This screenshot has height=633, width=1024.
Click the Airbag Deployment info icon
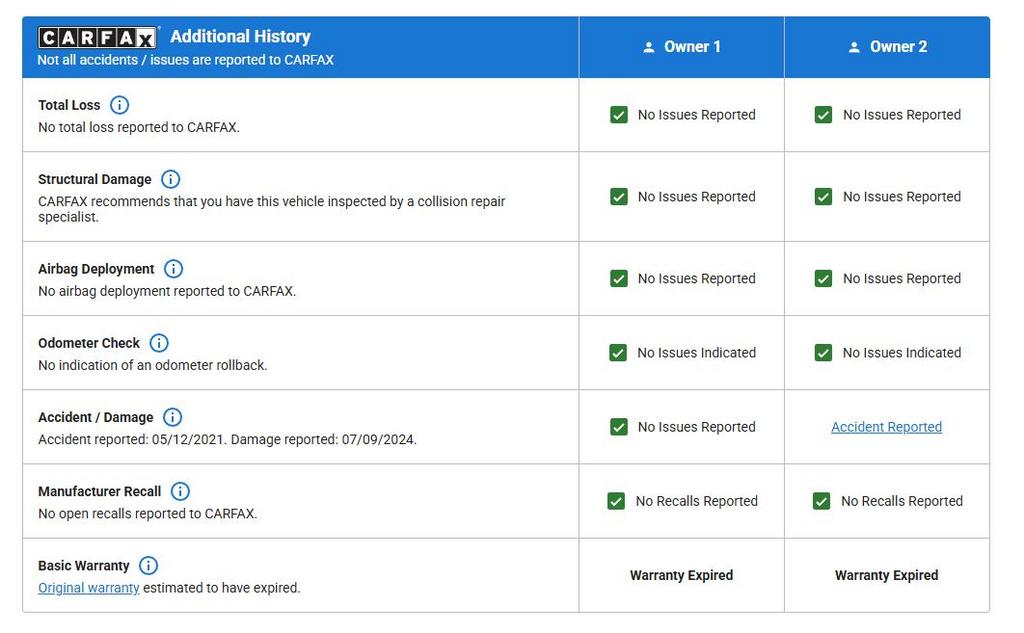(x=173, y=269)
